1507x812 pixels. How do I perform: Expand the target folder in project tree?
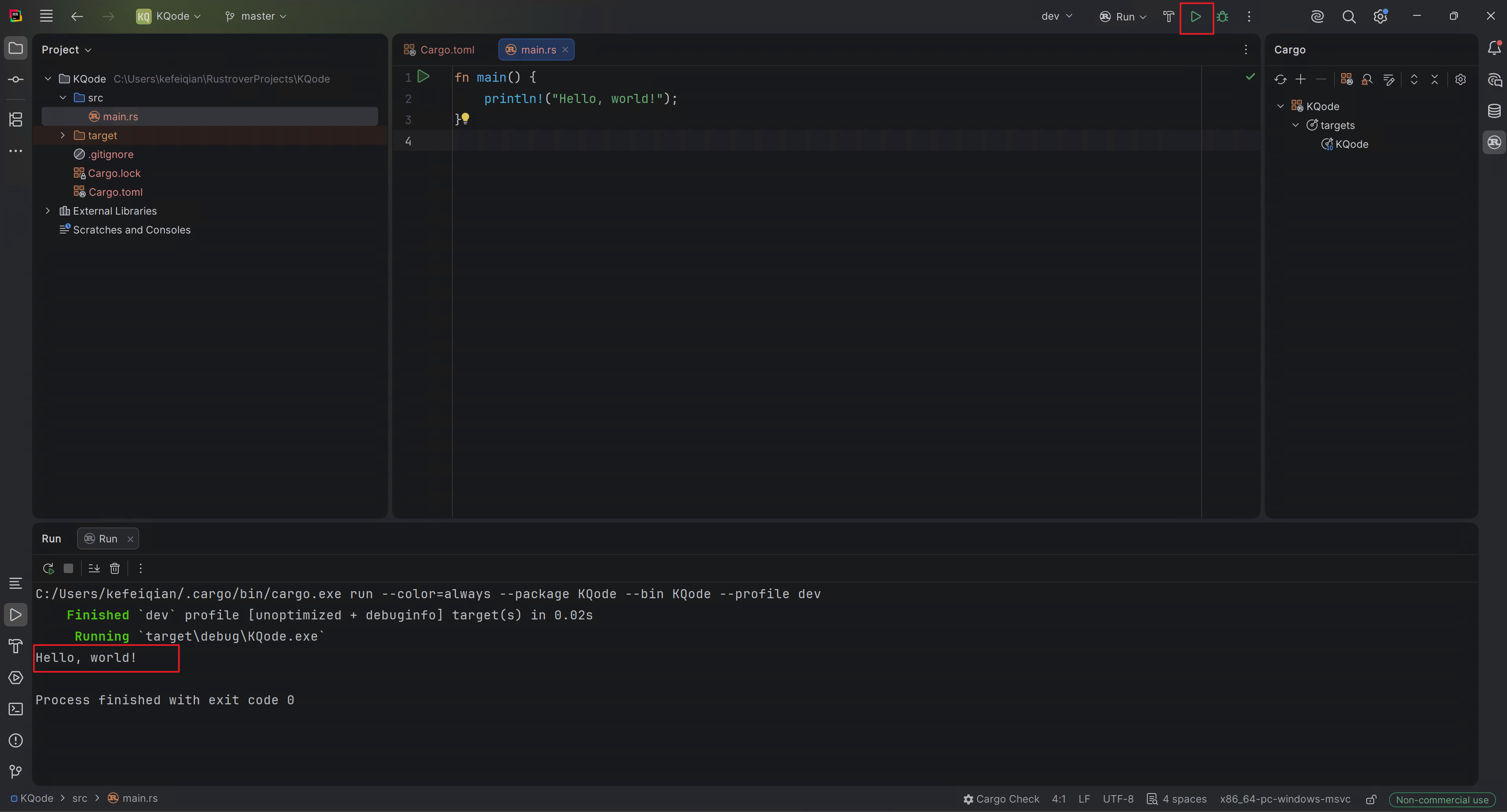tap(62, 135)
